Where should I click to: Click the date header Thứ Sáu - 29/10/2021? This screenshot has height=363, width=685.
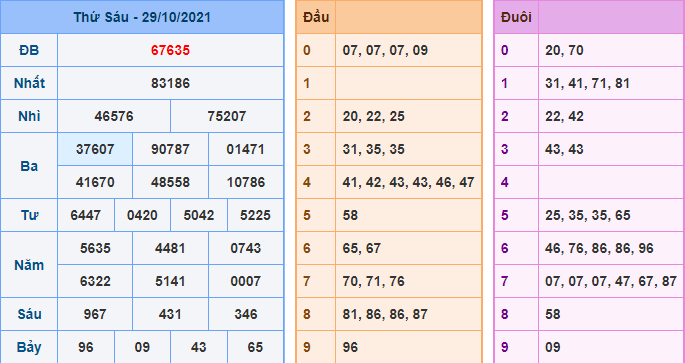click(142, 17)
